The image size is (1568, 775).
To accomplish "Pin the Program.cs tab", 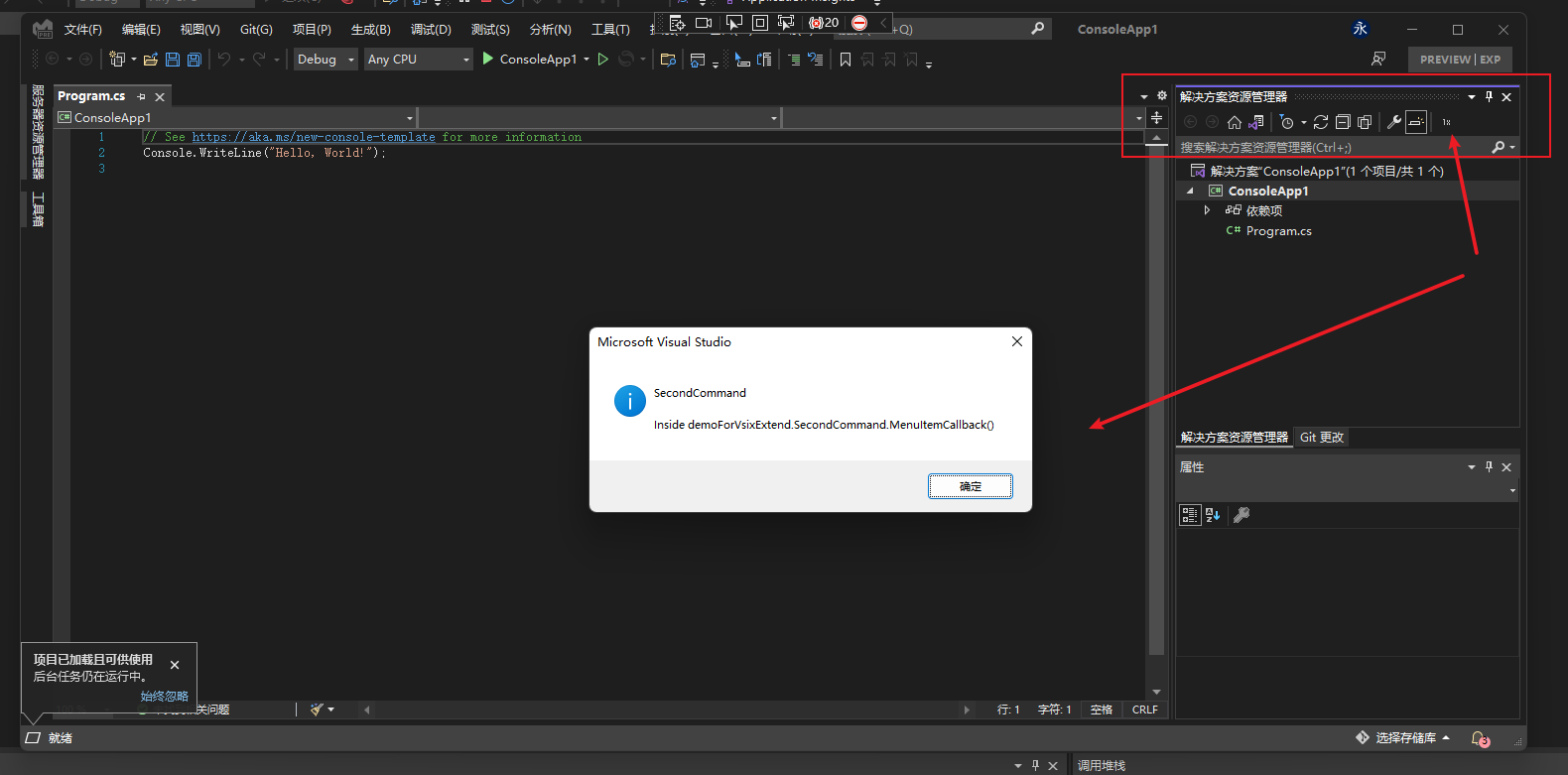I will coord(141,97).
